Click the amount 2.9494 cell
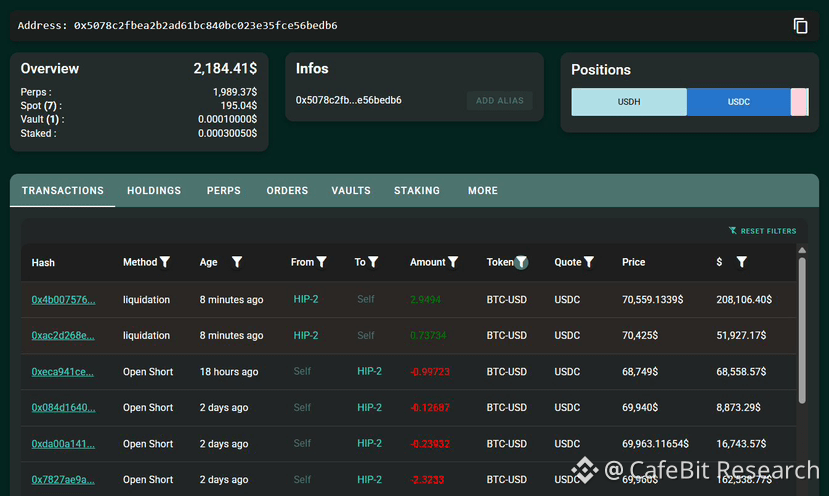829x496 pixels. pyautogui.click(x=426, y=300)
